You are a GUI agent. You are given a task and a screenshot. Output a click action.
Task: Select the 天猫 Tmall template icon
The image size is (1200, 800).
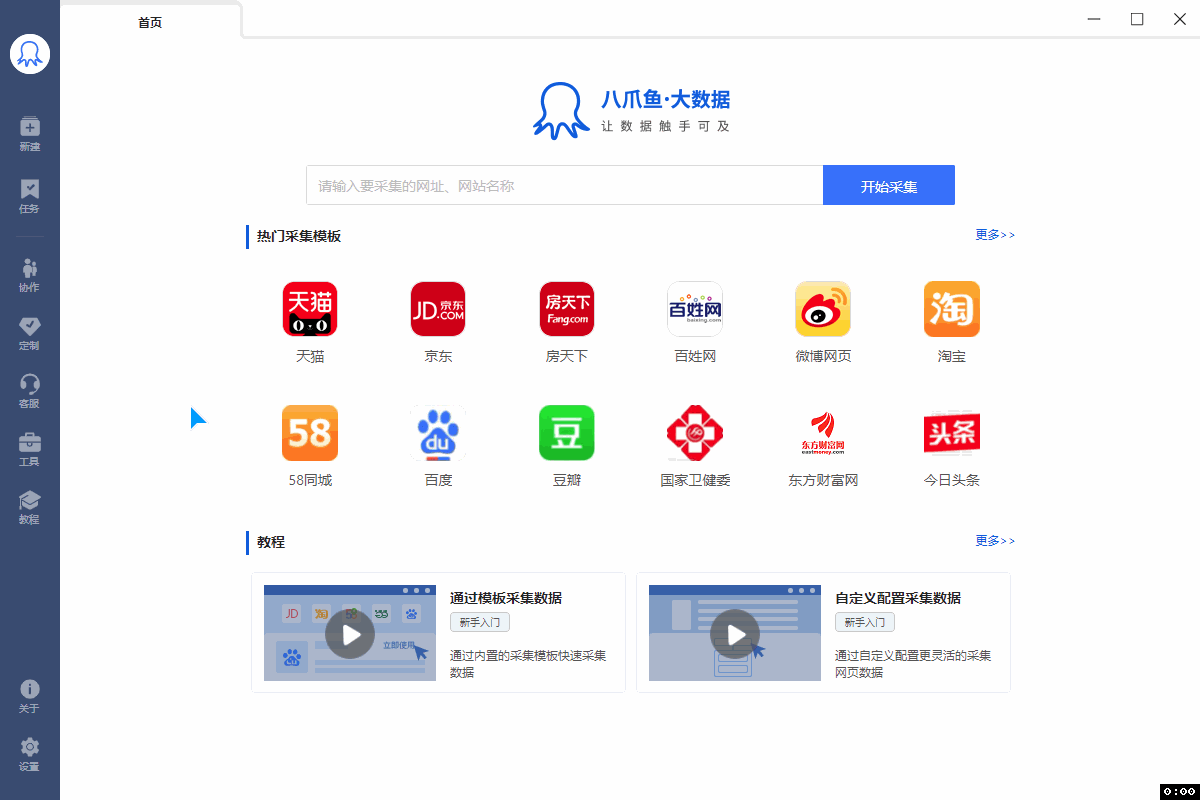click(310, 309)
